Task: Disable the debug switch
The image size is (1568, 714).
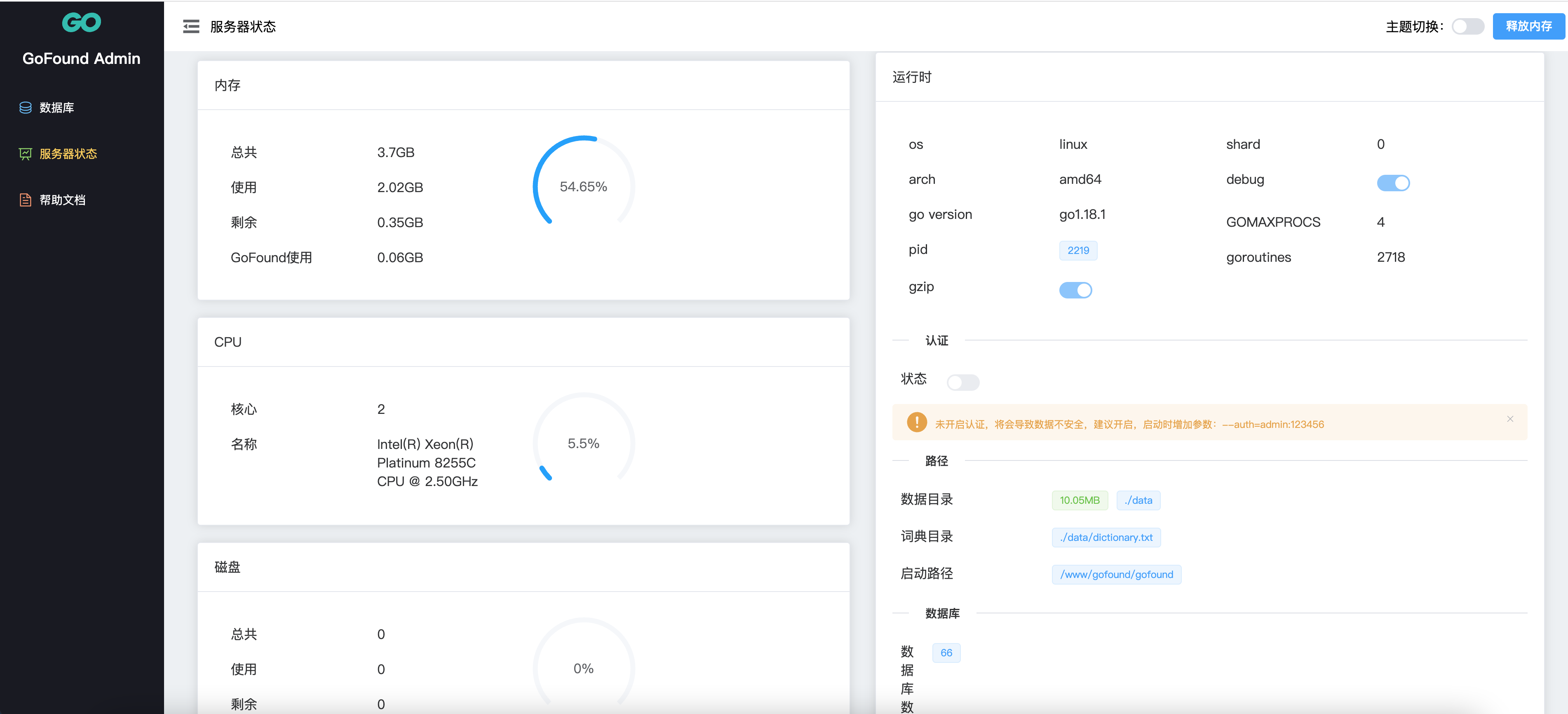Action: [1393, 183]
